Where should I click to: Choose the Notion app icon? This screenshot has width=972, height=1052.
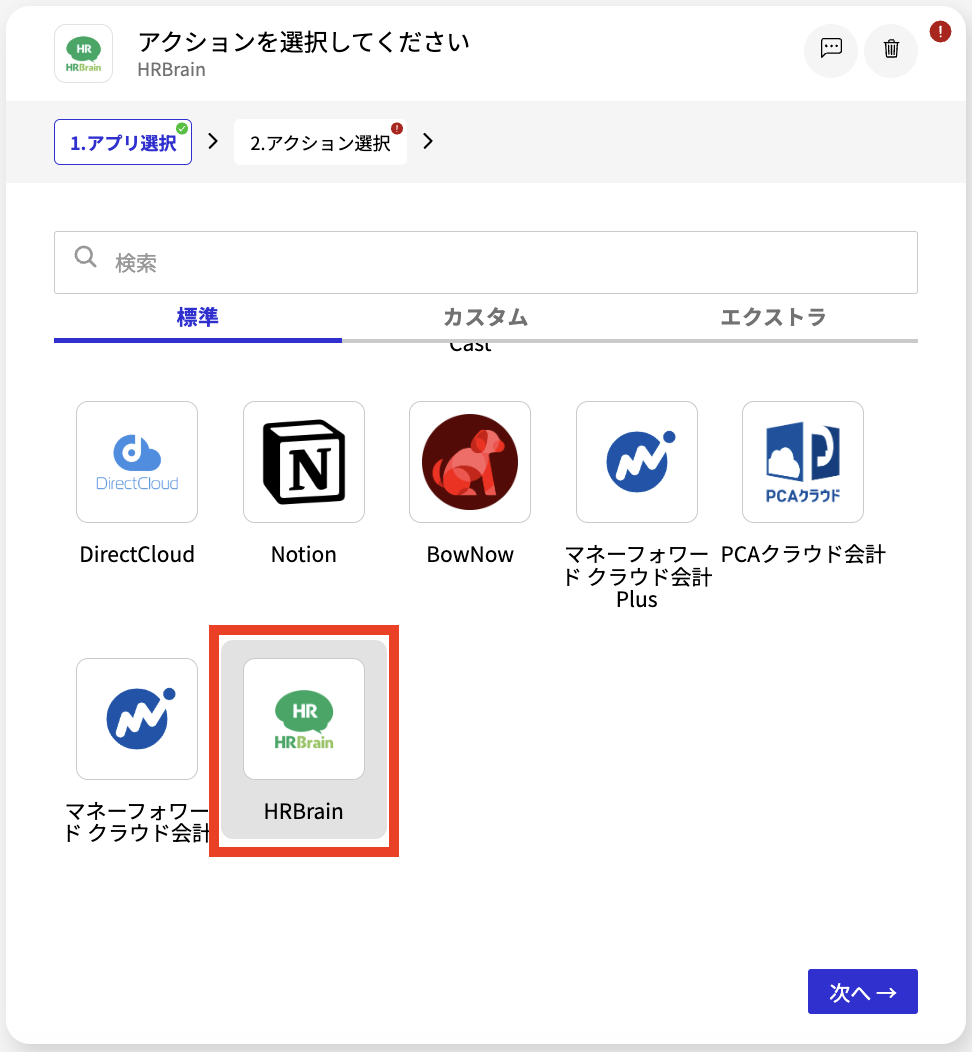(x=304, y=462)
